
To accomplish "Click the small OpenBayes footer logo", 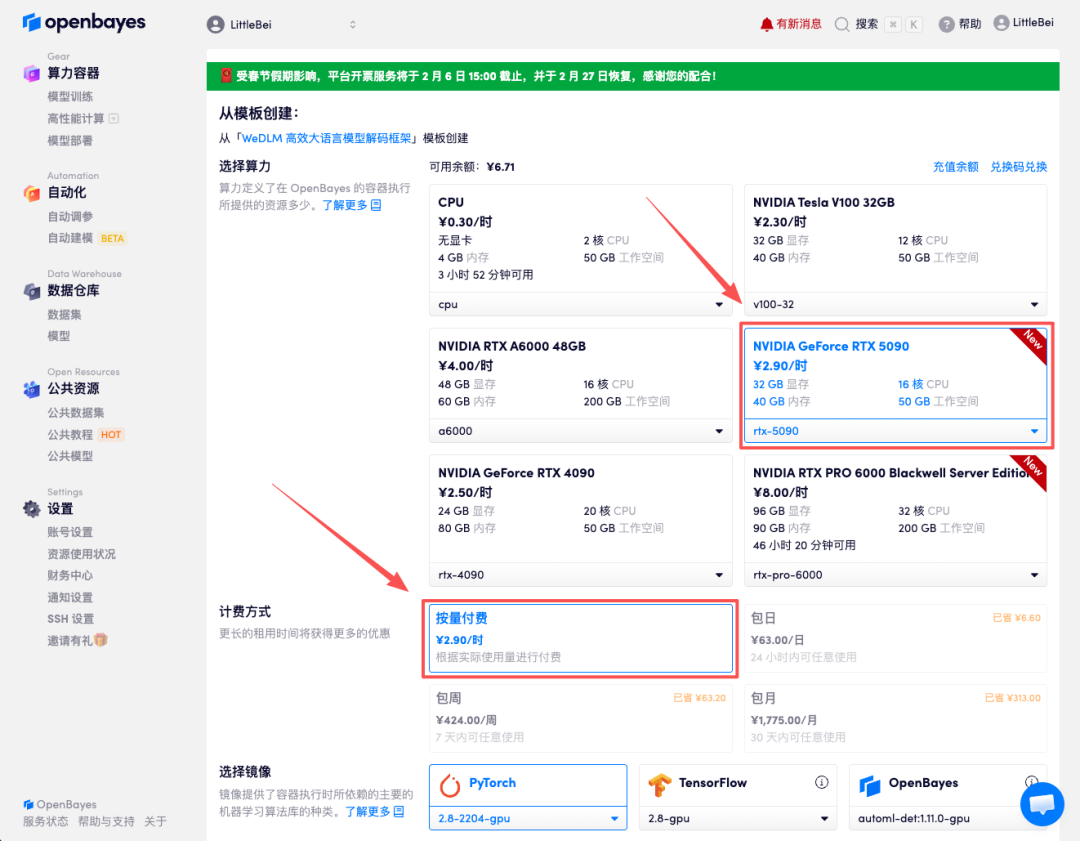I will (28, 804).
